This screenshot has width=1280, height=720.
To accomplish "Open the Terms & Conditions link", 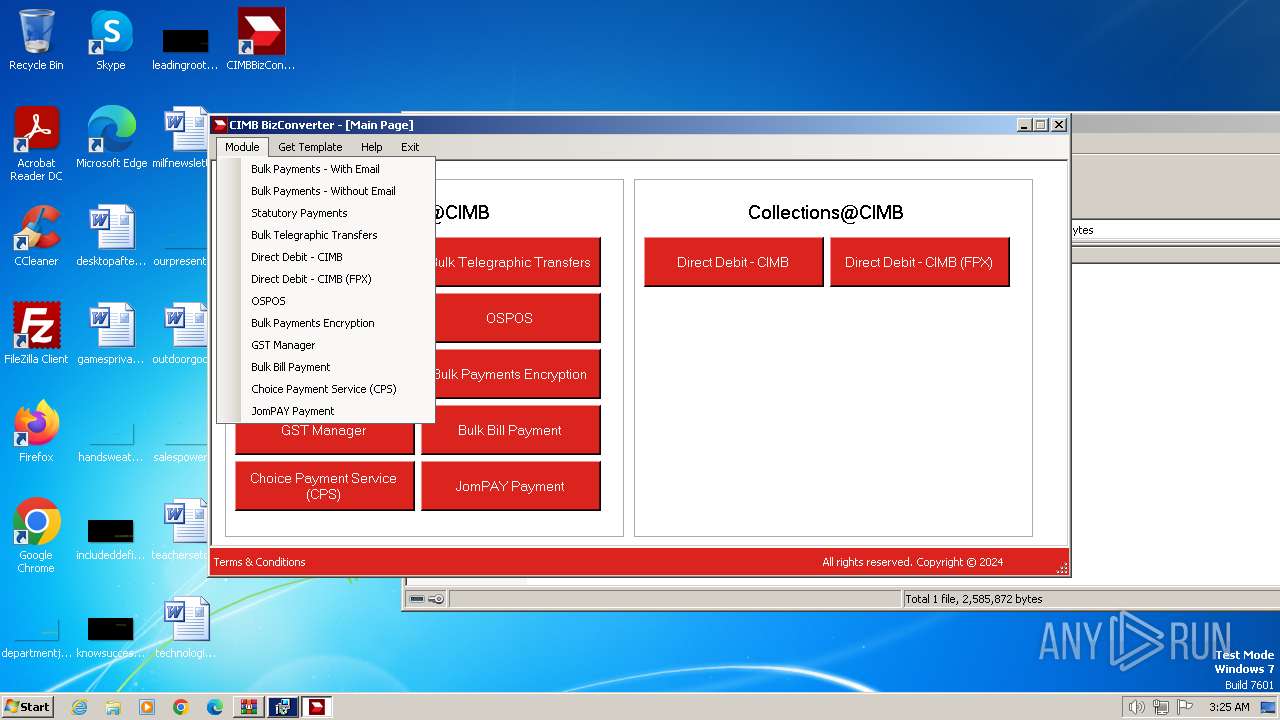I will pyautogui.click(x=260, y=562).
